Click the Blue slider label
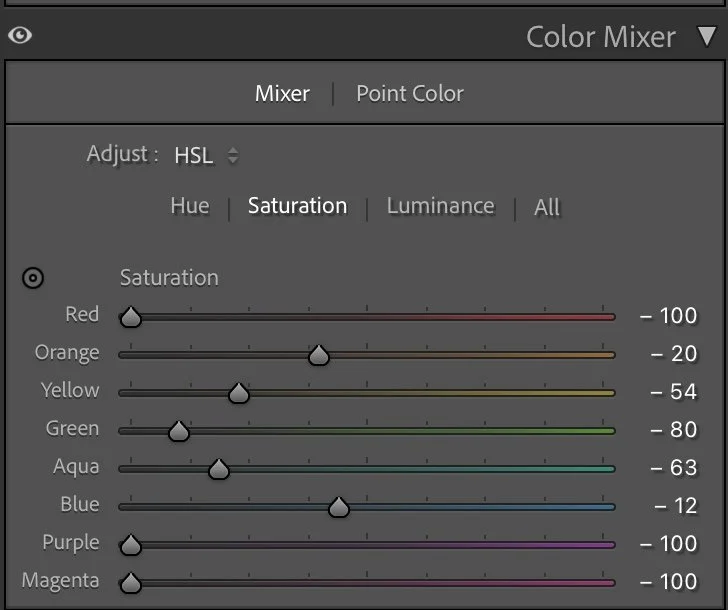 tap(80, 504)
